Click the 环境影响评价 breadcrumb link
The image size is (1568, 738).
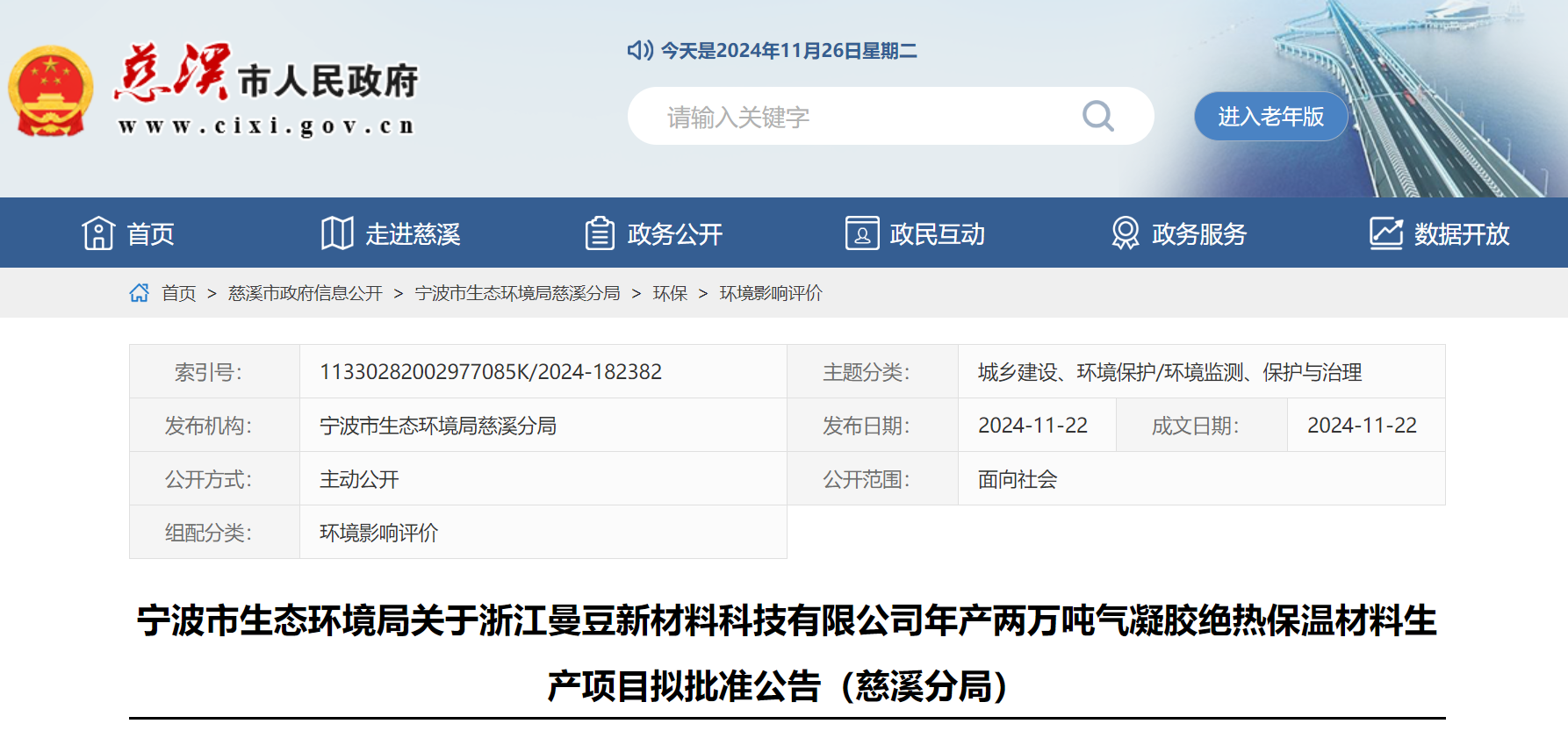pos(770,293)
